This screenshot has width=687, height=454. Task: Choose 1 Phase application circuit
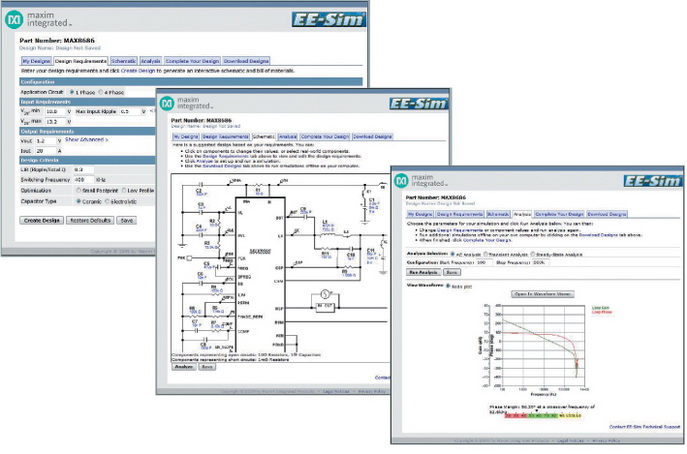click(x=72, y=92)
